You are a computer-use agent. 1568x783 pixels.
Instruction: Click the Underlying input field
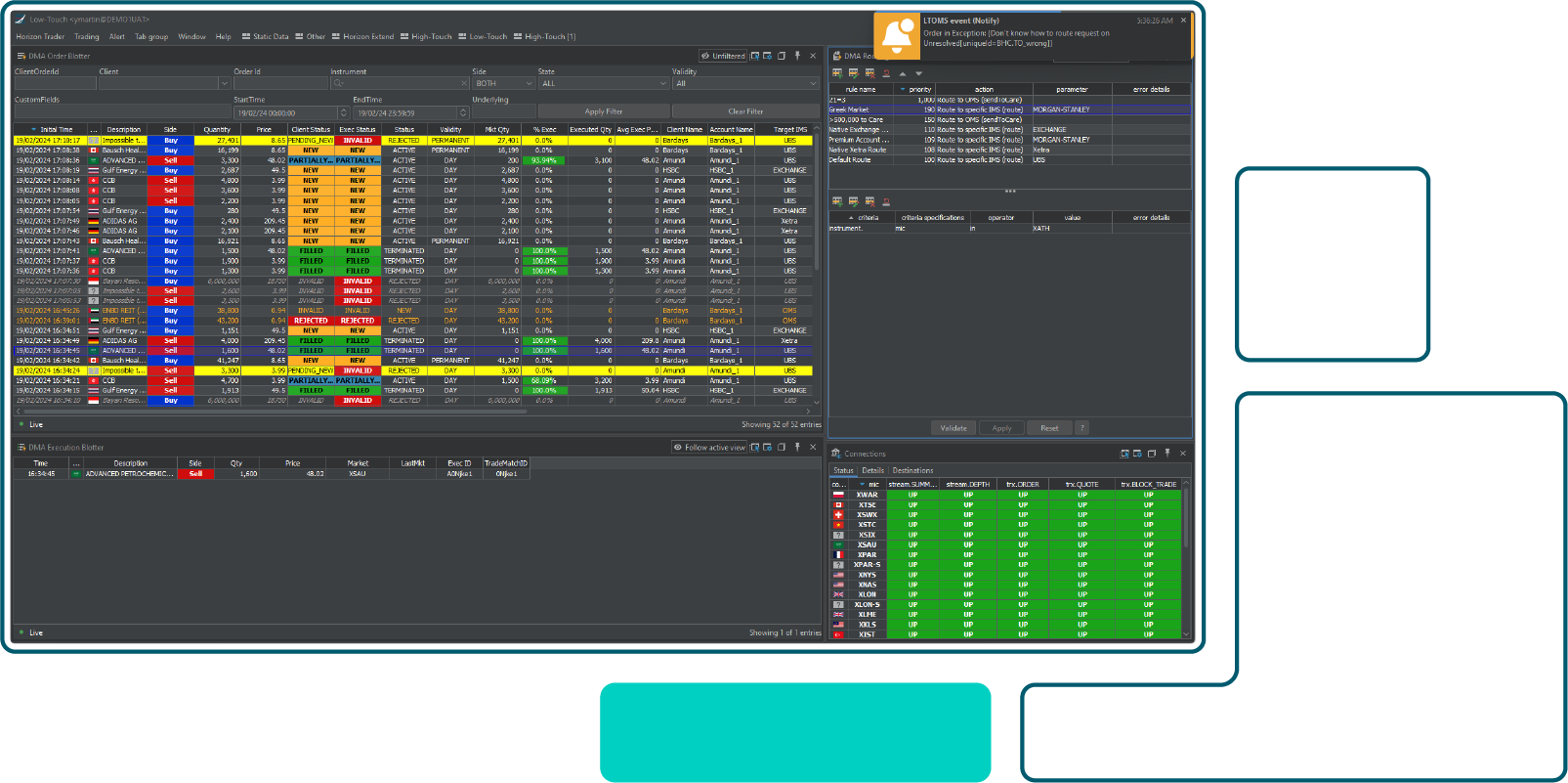pos(503,112)
